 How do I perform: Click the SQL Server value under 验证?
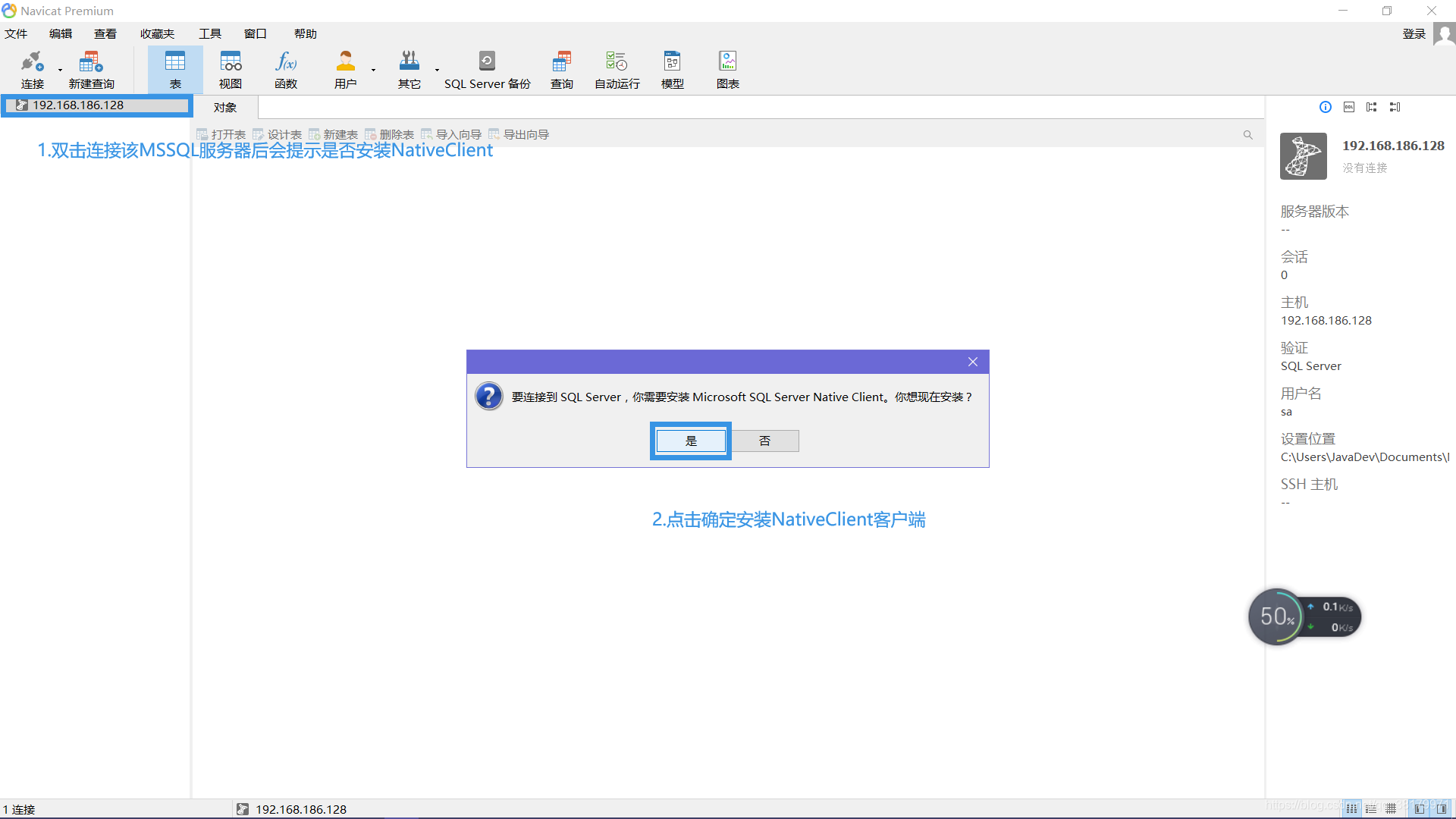[x=1311, y=366]
